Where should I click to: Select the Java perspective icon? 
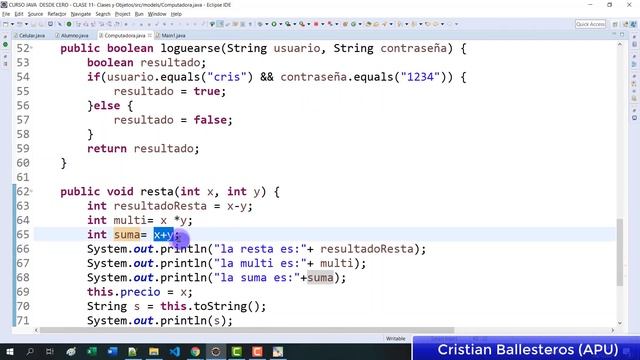pyautogui.click(x=633, y=24)
